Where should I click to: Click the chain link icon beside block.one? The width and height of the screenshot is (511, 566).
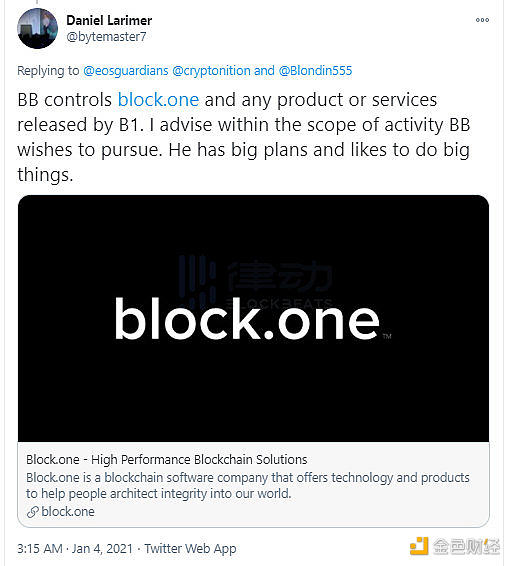(x=32, y=512)
